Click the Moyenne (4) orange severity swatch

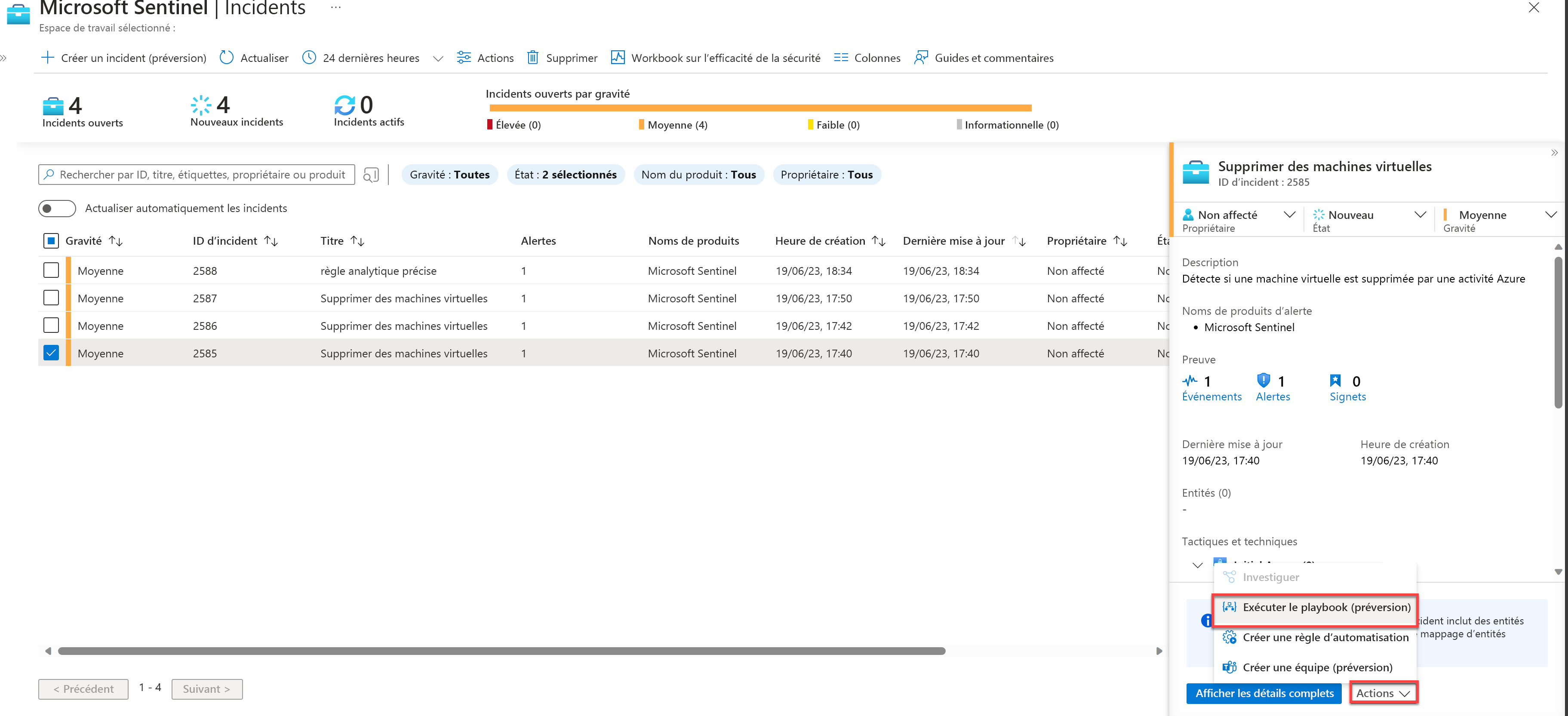pyautogui.click(x=642, y=125)
